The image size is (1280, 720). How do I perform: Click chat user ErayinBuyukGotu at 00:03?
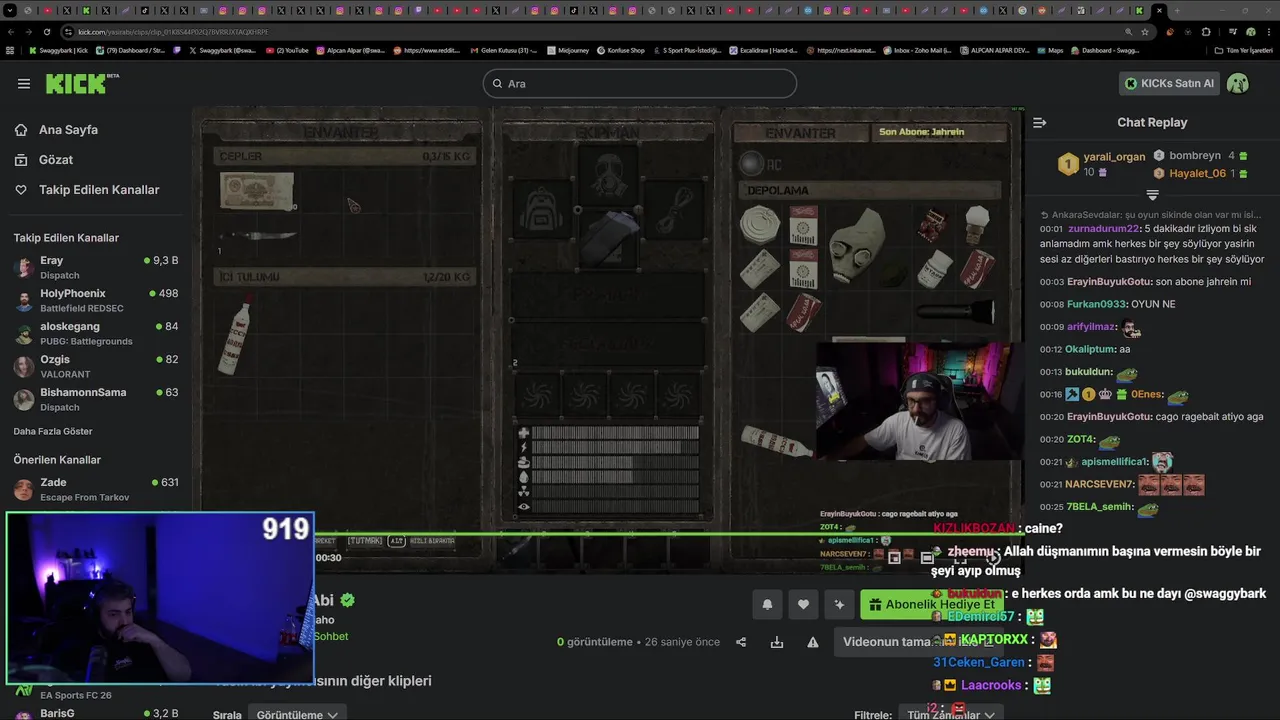coord(1110,282)
